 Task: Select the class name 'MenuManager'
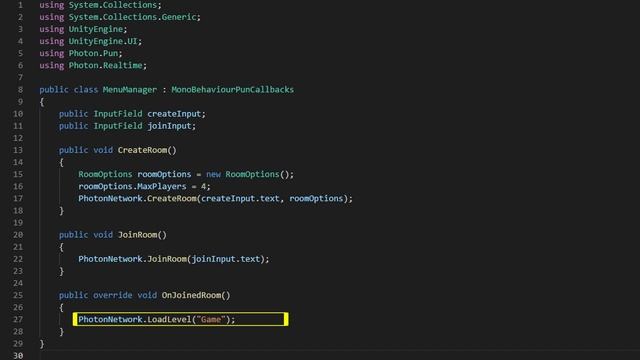pyautogui.click(x=129, y=90)
